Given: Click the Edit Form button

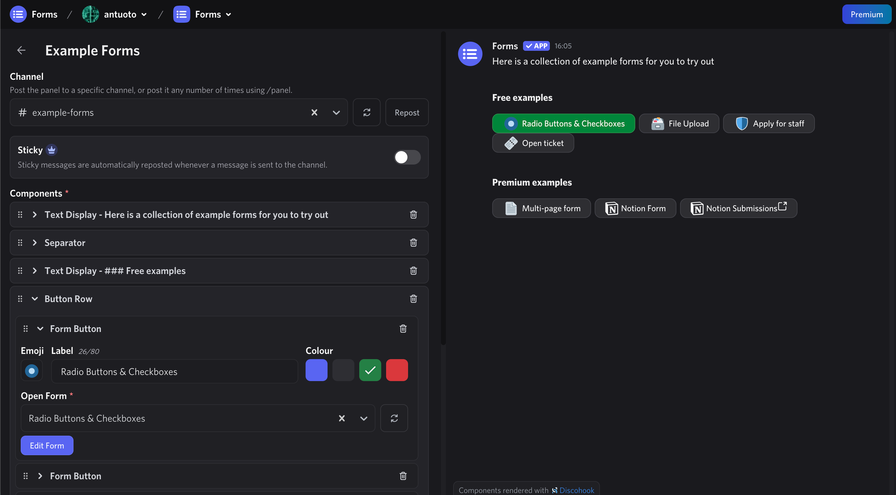Looking at the screenshot, I should tap(47, 446).
